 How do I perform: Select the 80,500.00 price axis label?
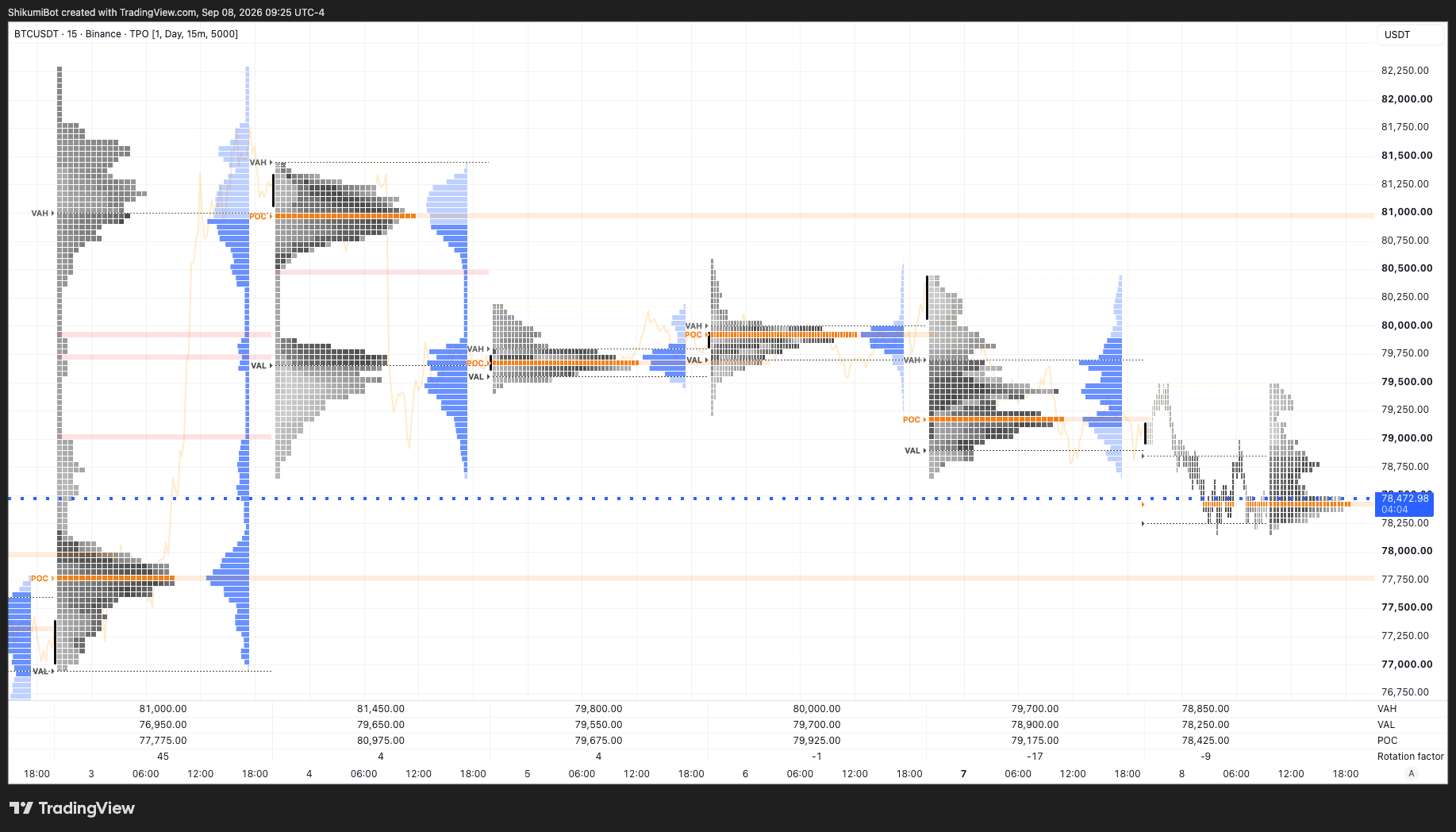(1407, 268)
